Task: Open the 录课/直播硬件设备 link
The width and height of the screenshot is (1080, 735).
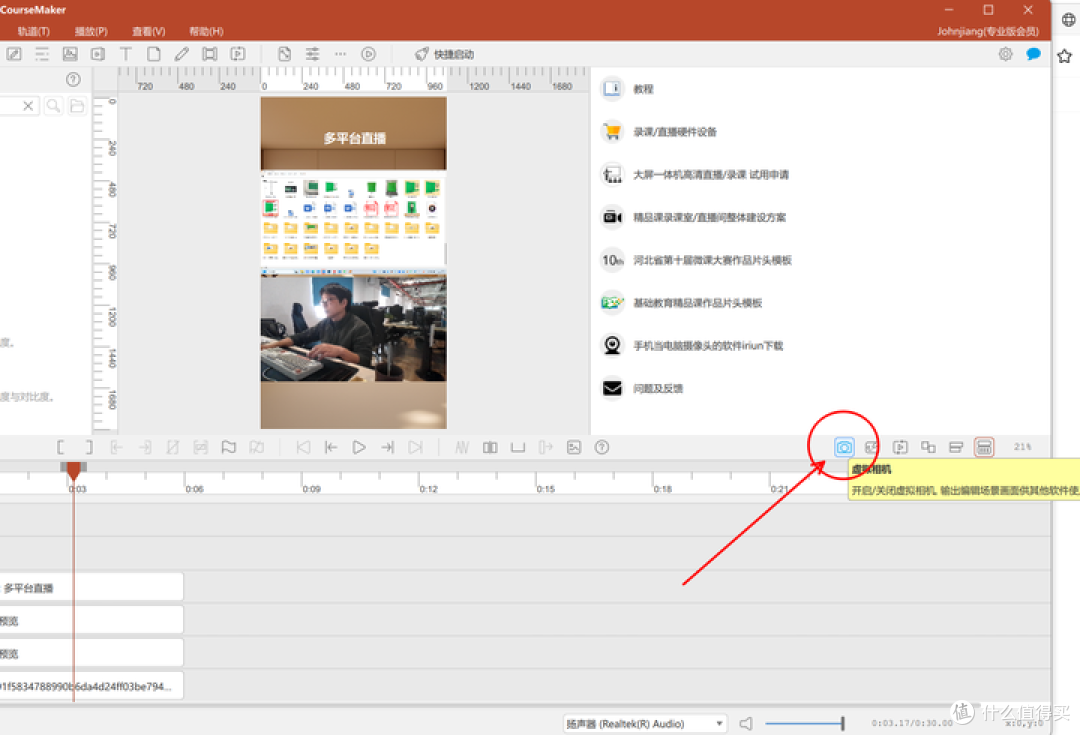Action: [675, 132]
